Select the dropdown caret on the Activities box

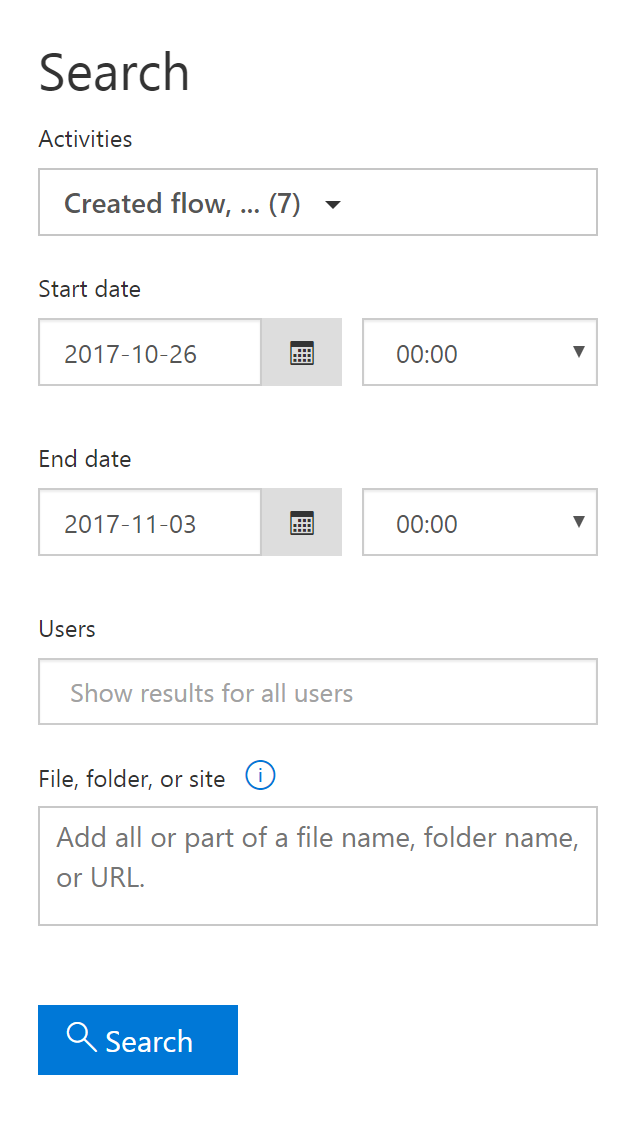(x=333, y=203)
